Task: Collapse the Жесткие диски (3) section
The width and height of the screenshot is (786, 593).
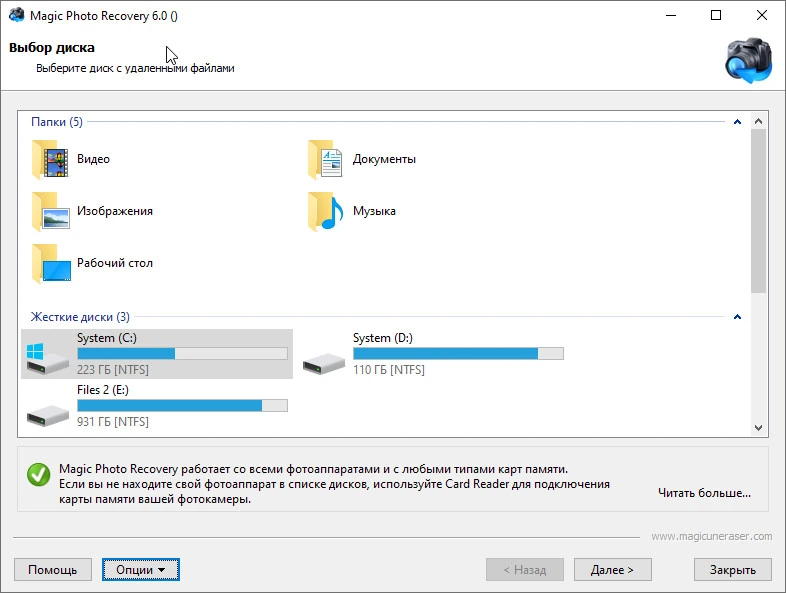Action: click(737, 317)
